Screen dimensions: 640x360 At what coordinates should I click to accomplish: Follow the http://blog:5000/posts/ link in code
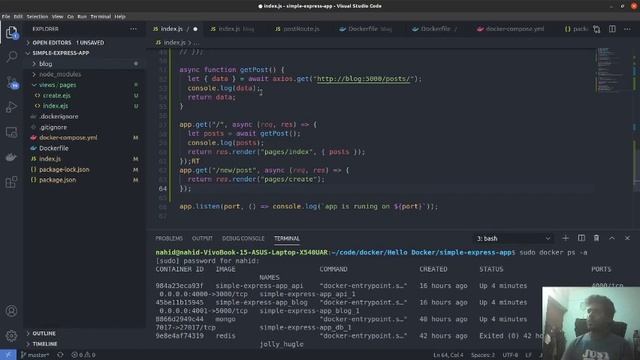tap(365, 79)
